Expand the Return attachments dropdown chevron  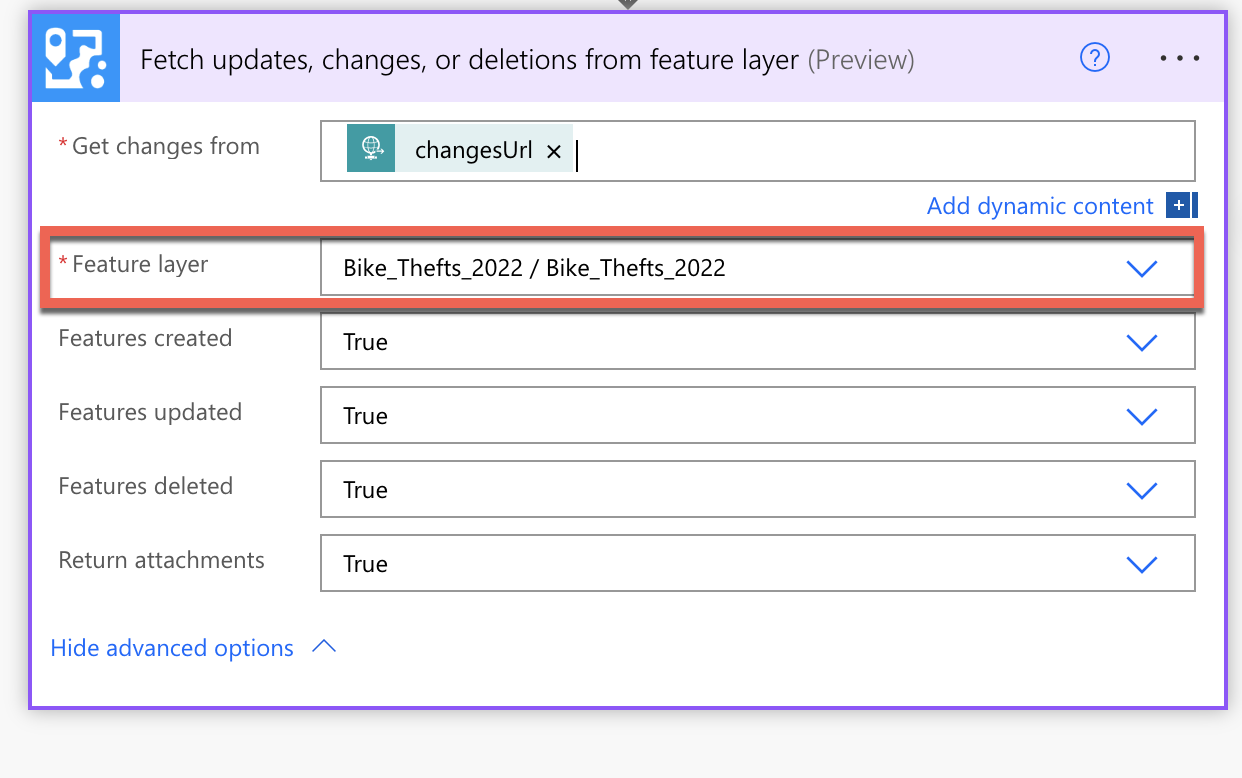[x=1141, y=564]
